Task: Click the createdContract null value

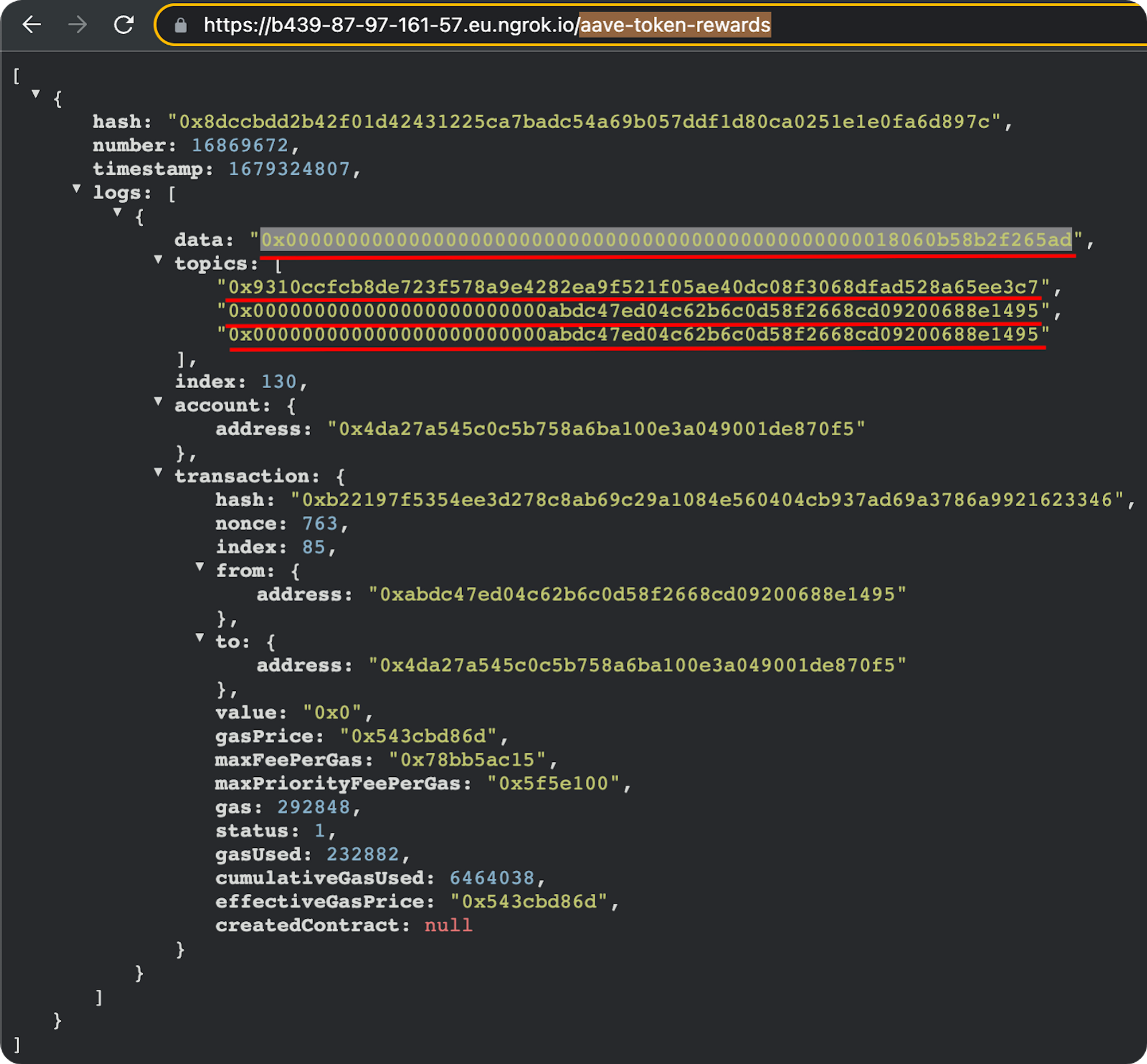Action: [x=448, y=925]
